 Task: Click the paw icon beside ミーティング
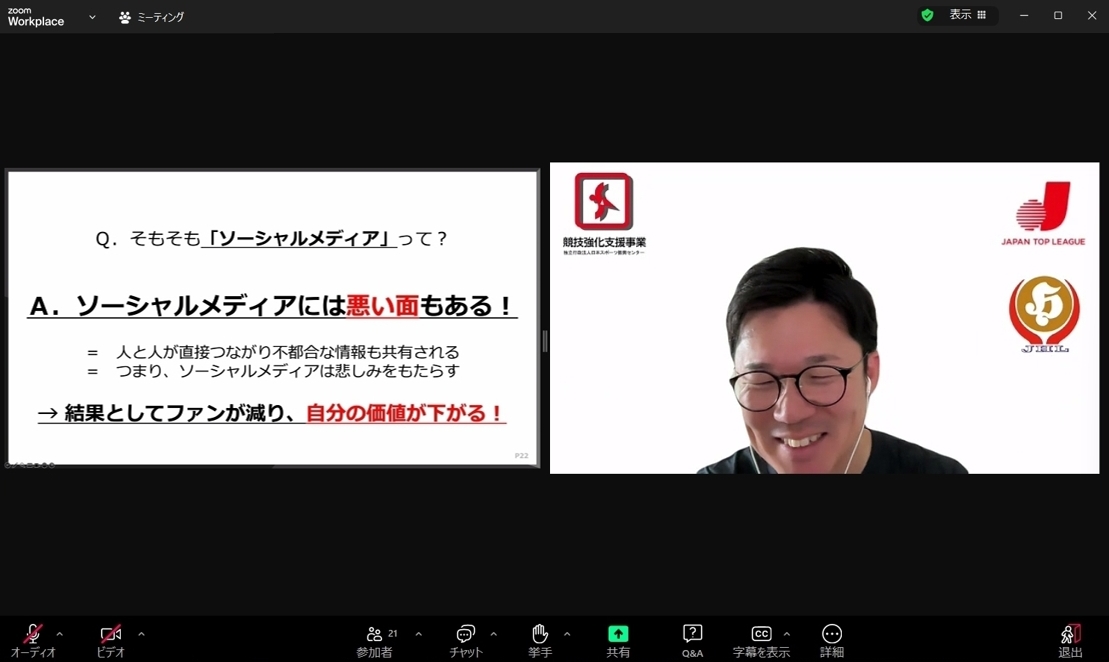tap(125, 17)
